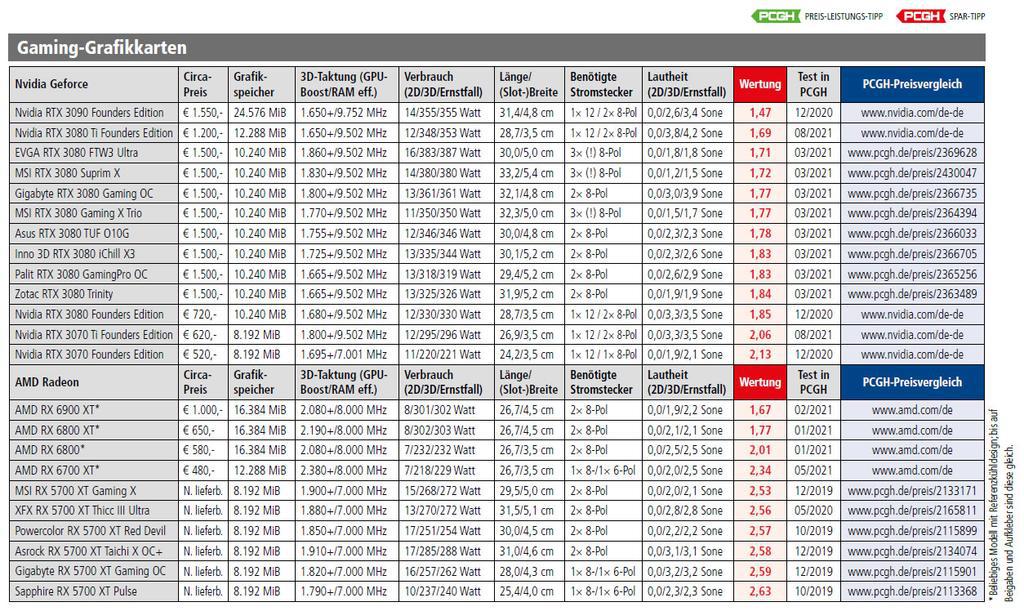Open www.pcgh.de/preis/2430047 link

[x=912, y=173]
